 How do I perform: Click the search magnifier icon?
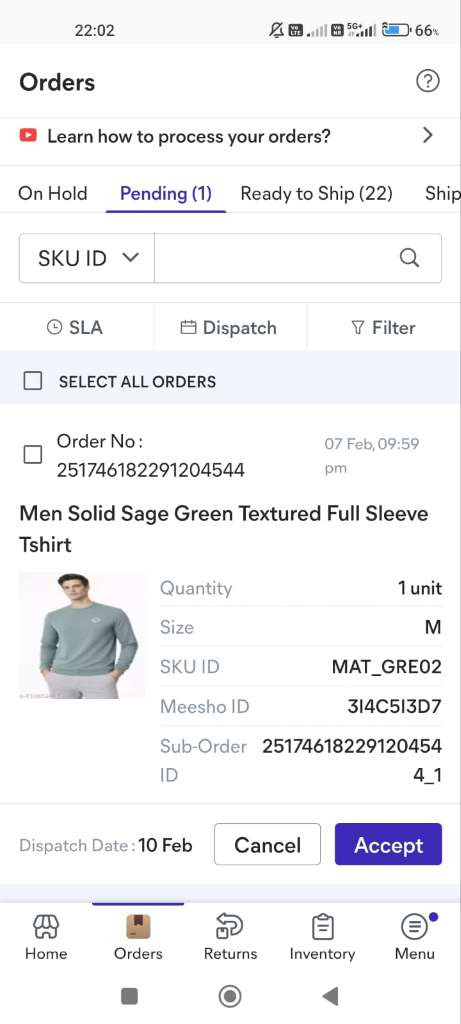pos(409,258)
